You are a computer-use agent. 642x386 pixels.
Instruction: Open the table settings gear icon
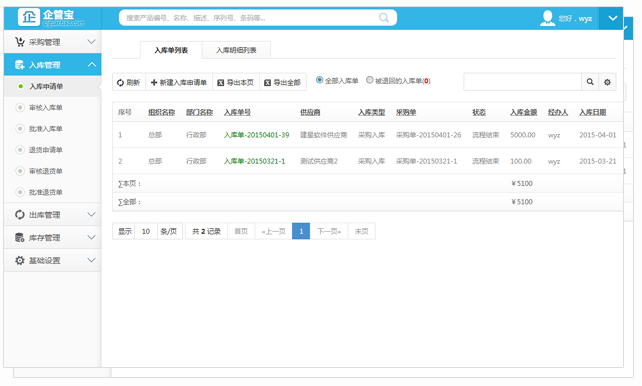(x=607, y=82)
